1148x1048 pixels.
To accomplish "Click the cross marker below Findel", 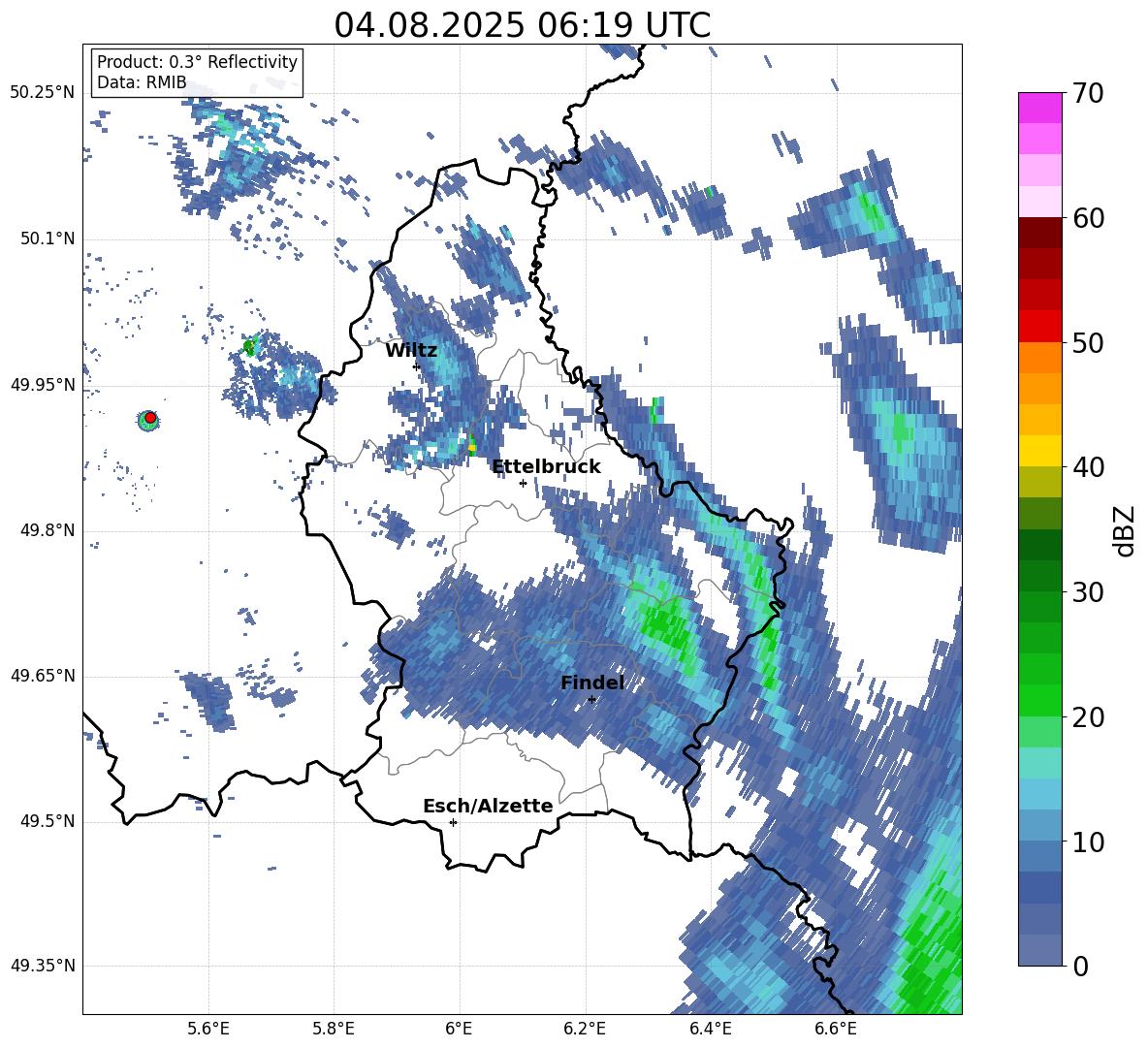I will point(591,700).
